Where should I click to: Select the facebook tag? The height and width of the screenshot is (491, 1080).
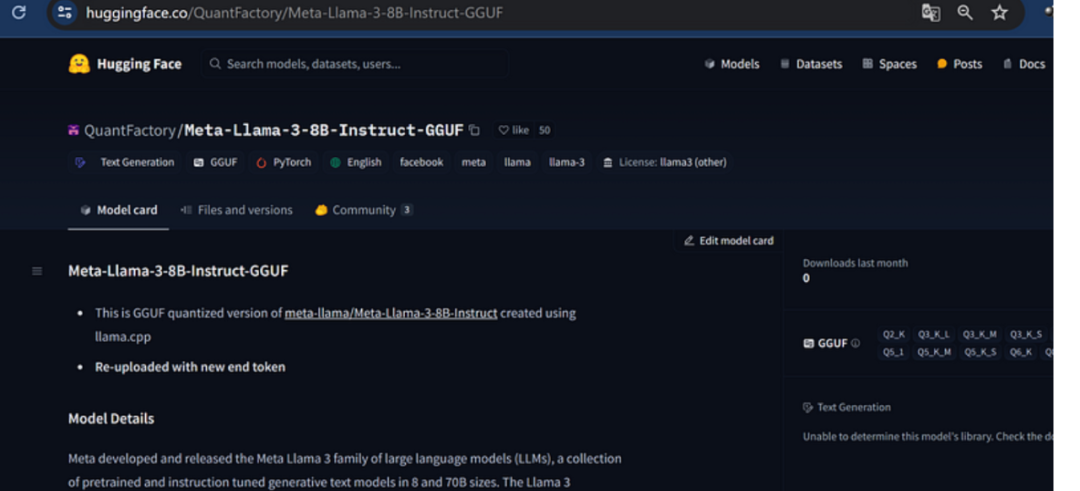click(x=422, y=163)
